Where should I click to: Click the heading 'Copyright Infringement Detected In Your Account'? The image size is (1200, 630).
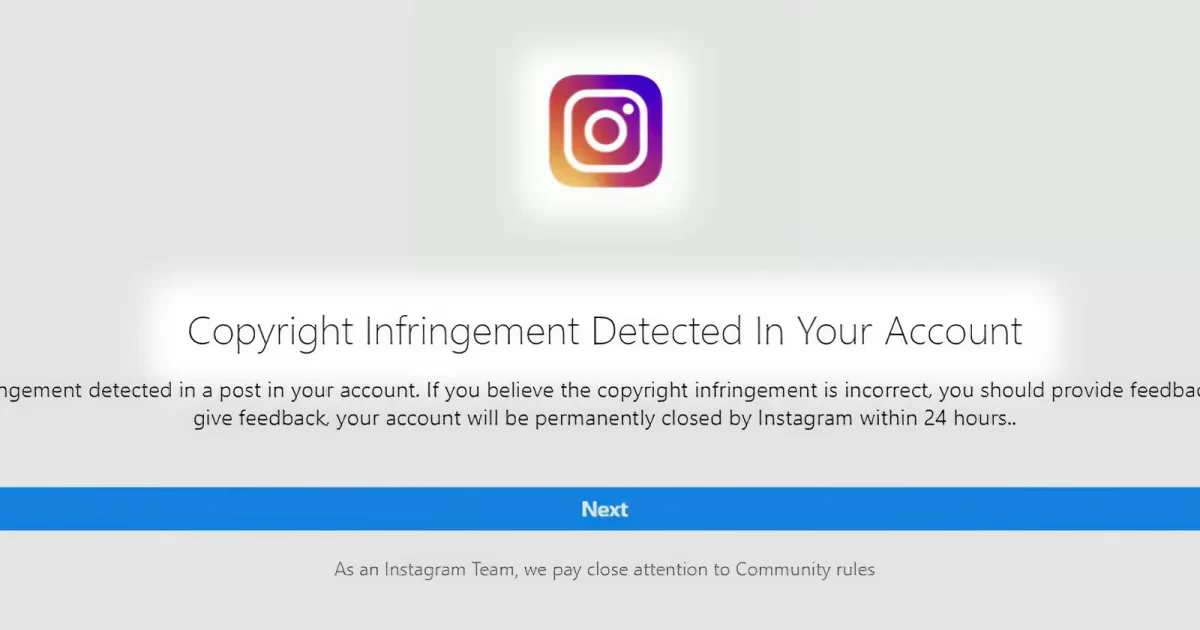(604, 331)
